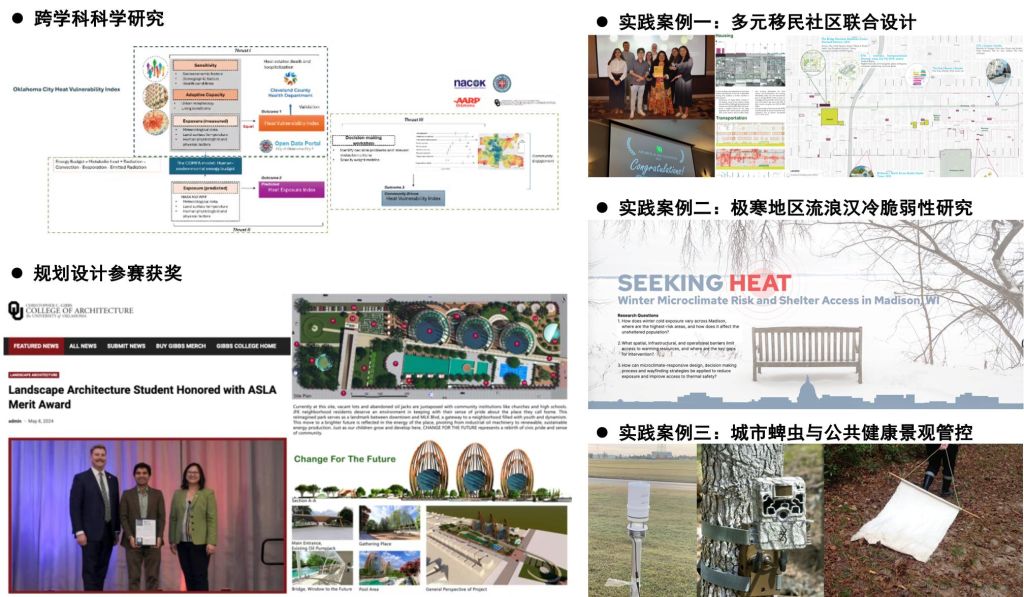Select the Community-driven Heat Vulnerability Index box

coord(413,197)
